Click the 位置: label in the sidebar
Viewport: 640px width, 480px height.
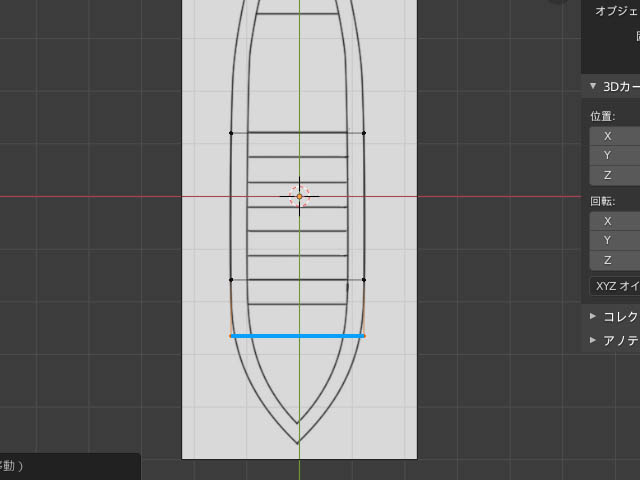[x=602, y=116]
